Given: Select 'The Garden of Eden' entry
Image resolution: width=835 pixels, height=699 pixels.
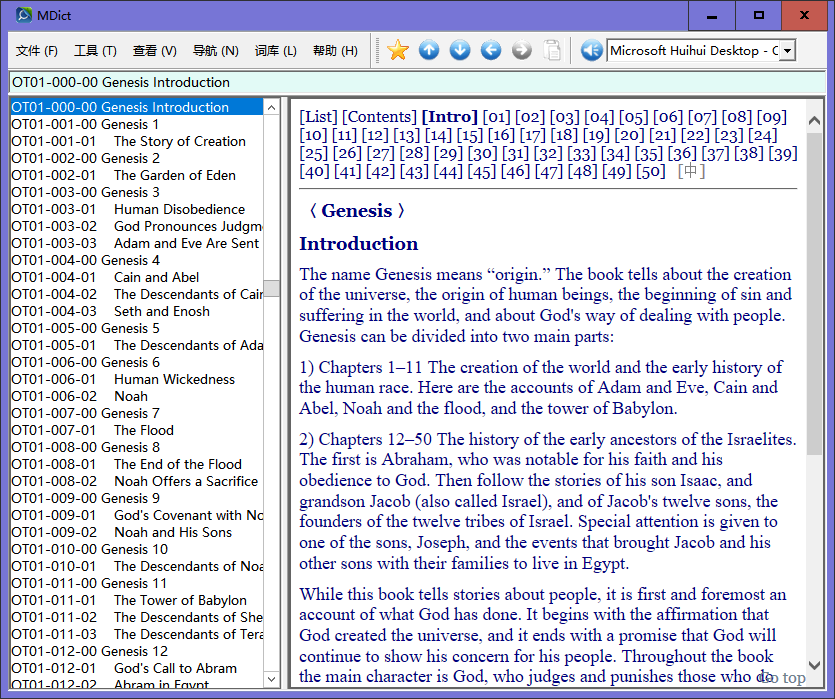Looking at the screenshot, I should click(x=137, y=175).
